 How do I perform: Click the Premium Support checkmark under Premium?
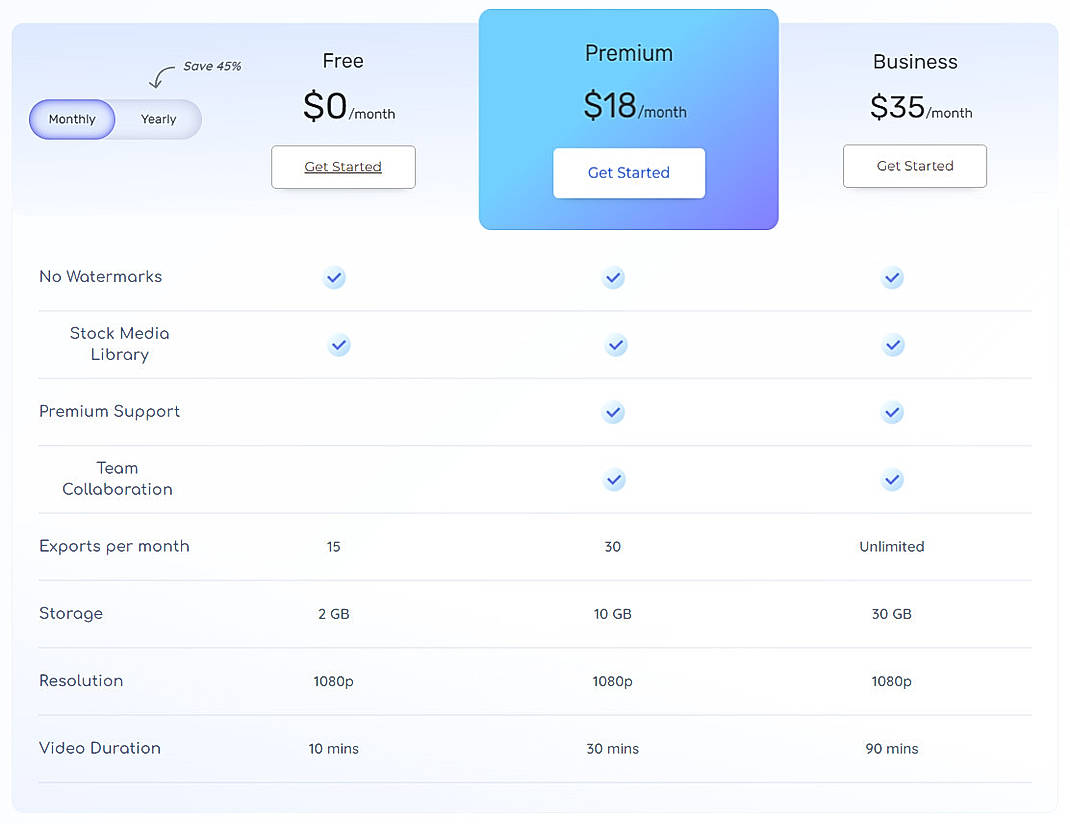coord(613,412)
